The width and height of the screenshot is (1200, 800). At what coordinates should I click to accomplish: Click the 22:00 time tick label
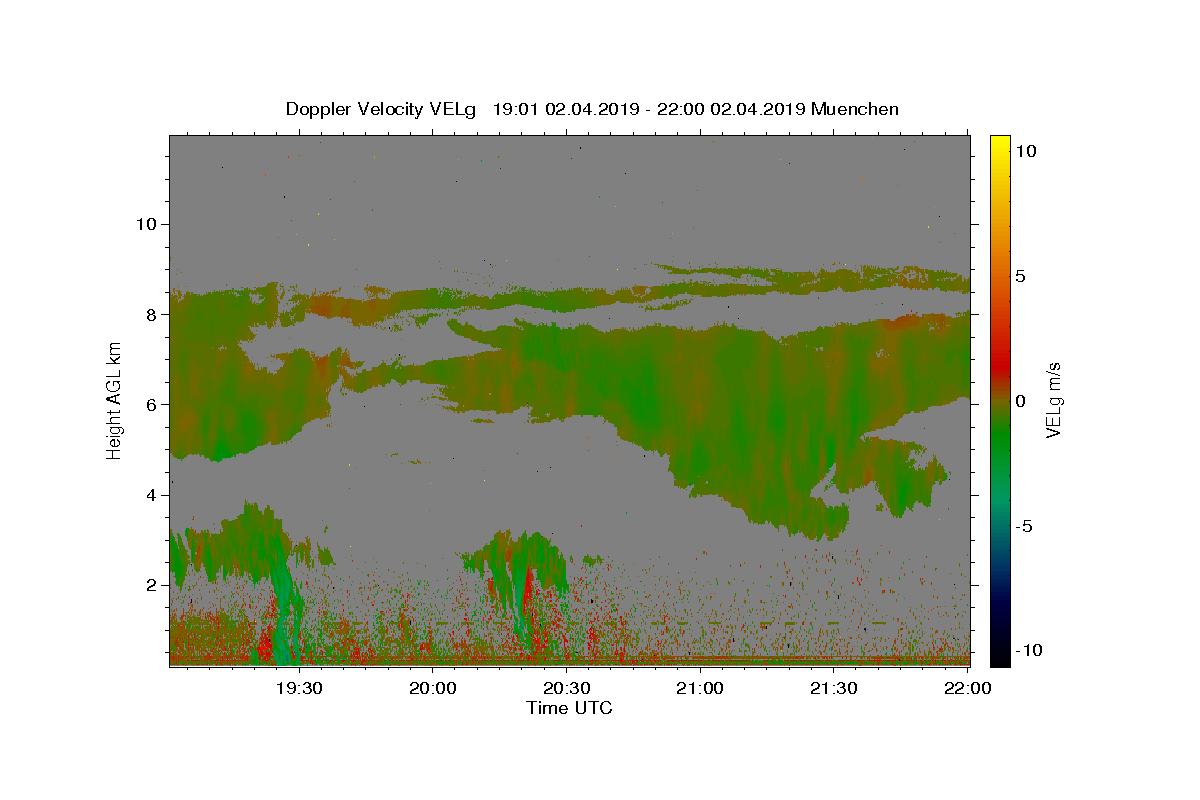pos(967,688)
